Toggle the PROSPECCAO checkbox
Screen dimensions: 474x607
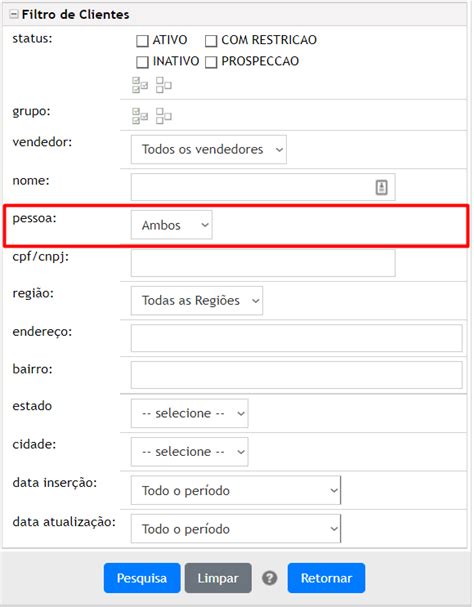pyautogui.click(x=211, y=62)
